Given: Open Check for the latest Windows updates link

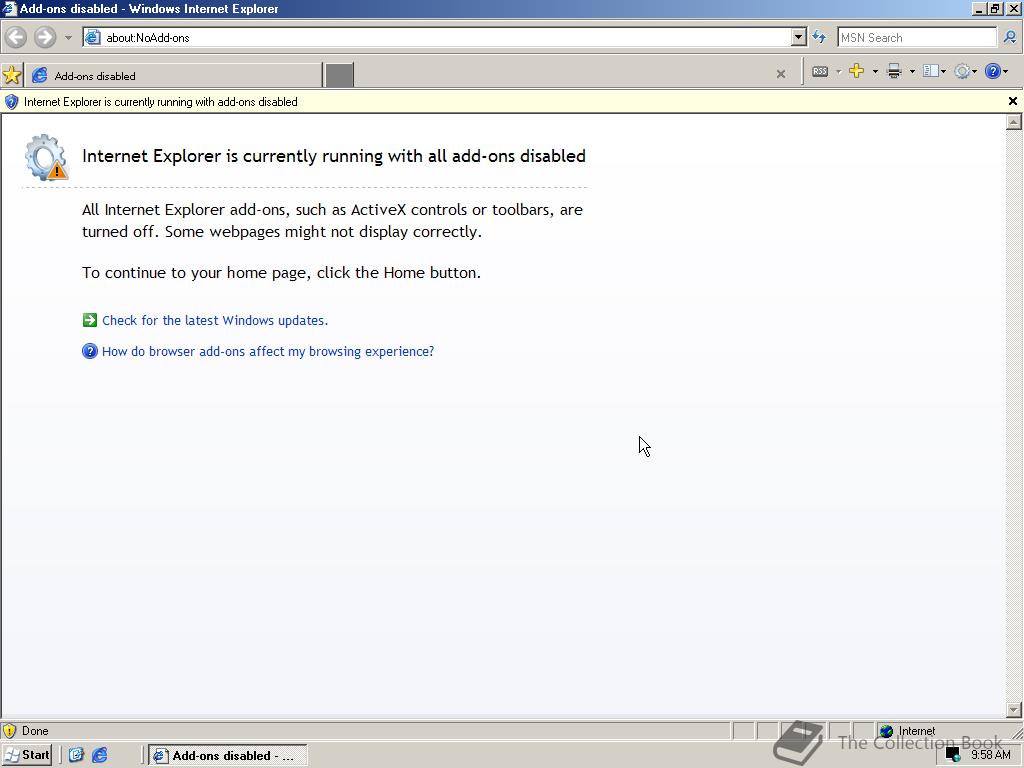Looking at the screenshot, I should [215, 321].
